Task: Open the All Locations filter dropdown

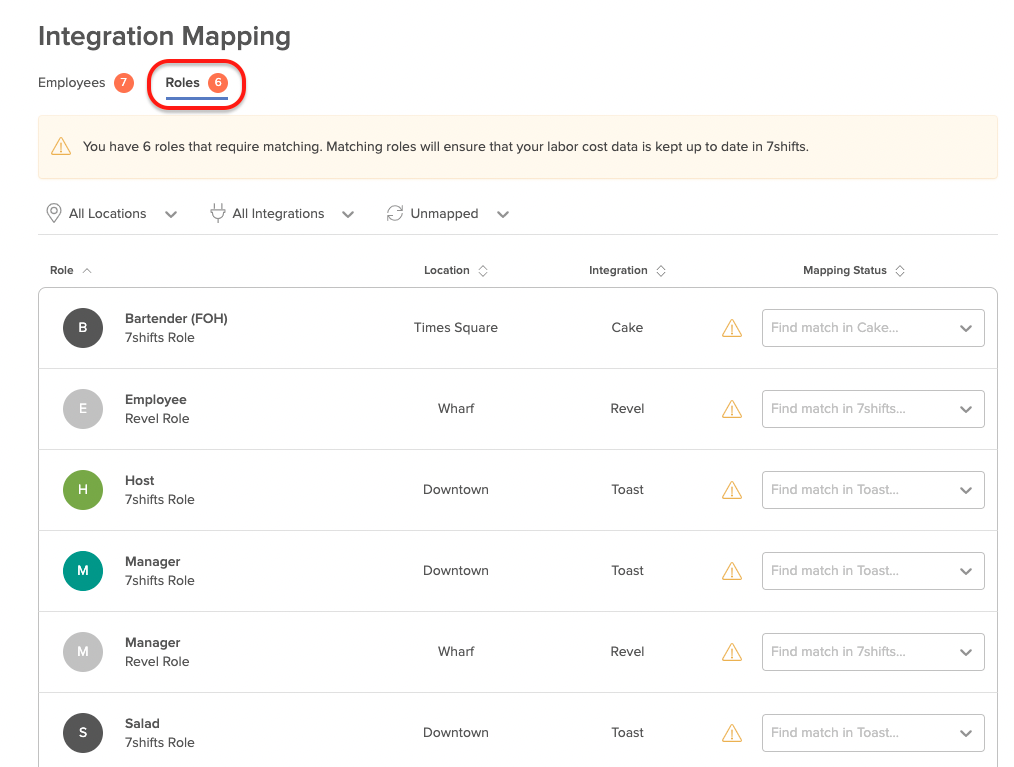Action: (x=112, y=214)
